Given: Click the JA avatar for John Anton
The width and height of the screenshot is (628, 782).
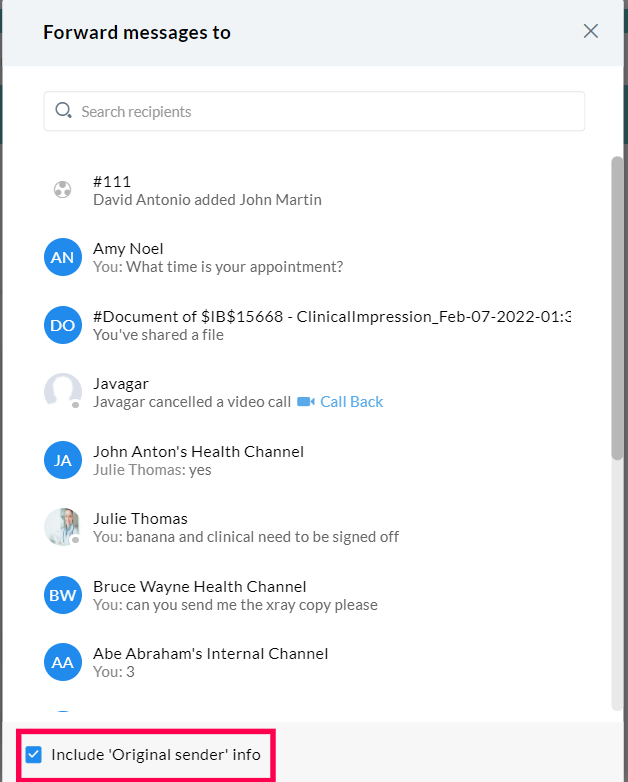Looking at the screenshot, I should click(x=62, y=460).
